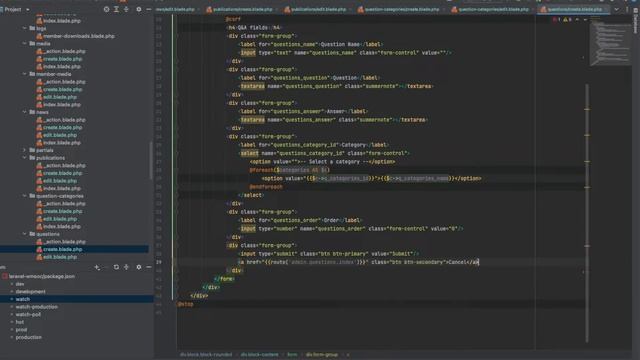Click the form breadcrumb
The image size is (640, 360).
pyautogui.click(x=292, y=355)
